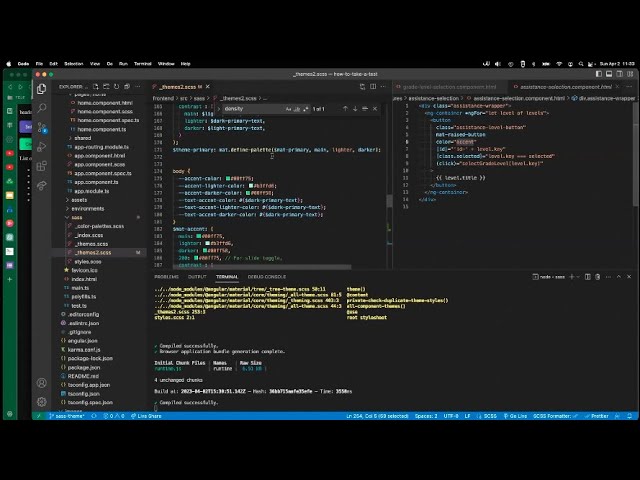
Task: Open the Search view in activity bar
Action: (42, 108)
